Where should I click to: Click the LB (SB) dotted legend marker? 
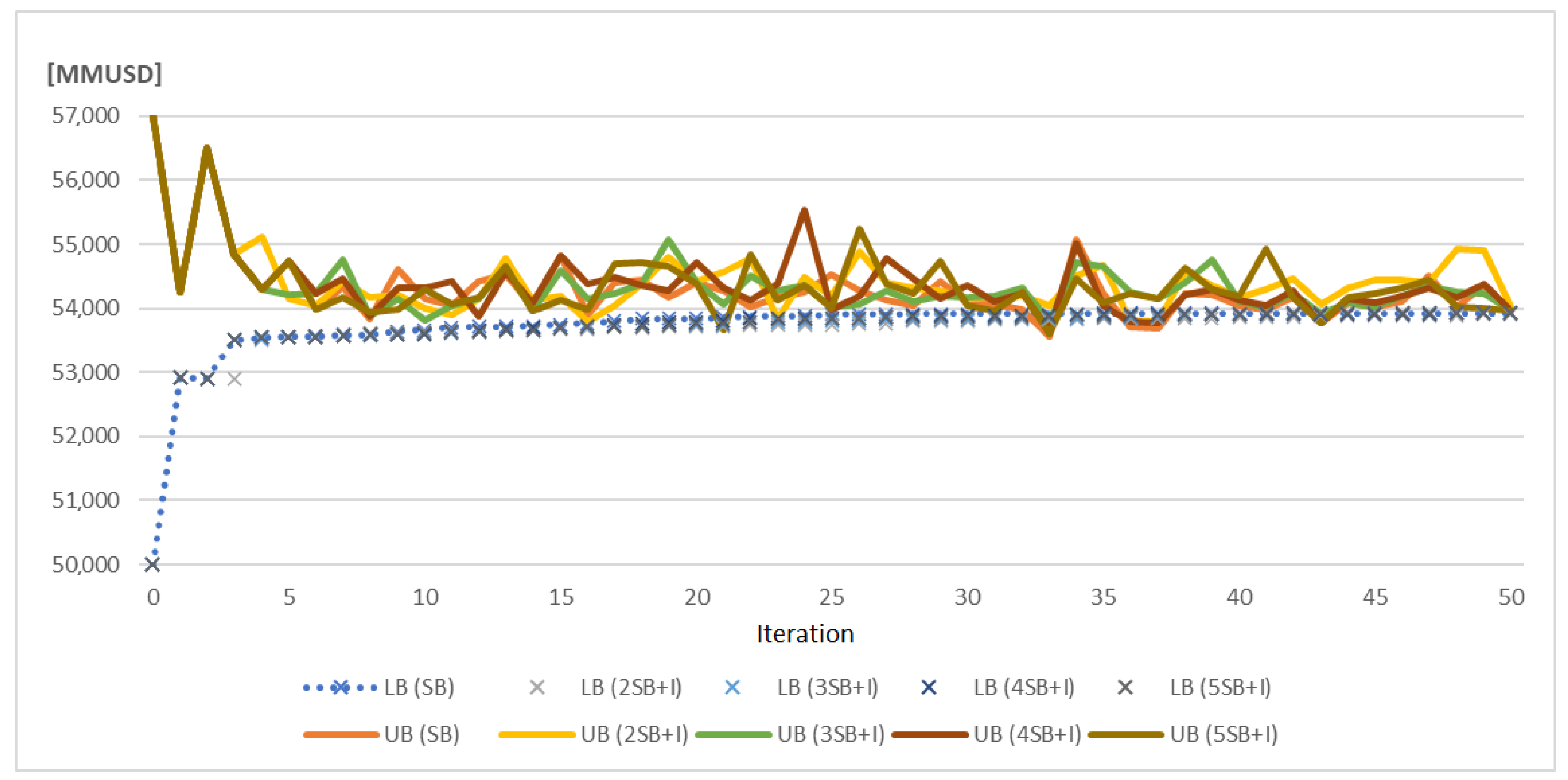(340, 688)
